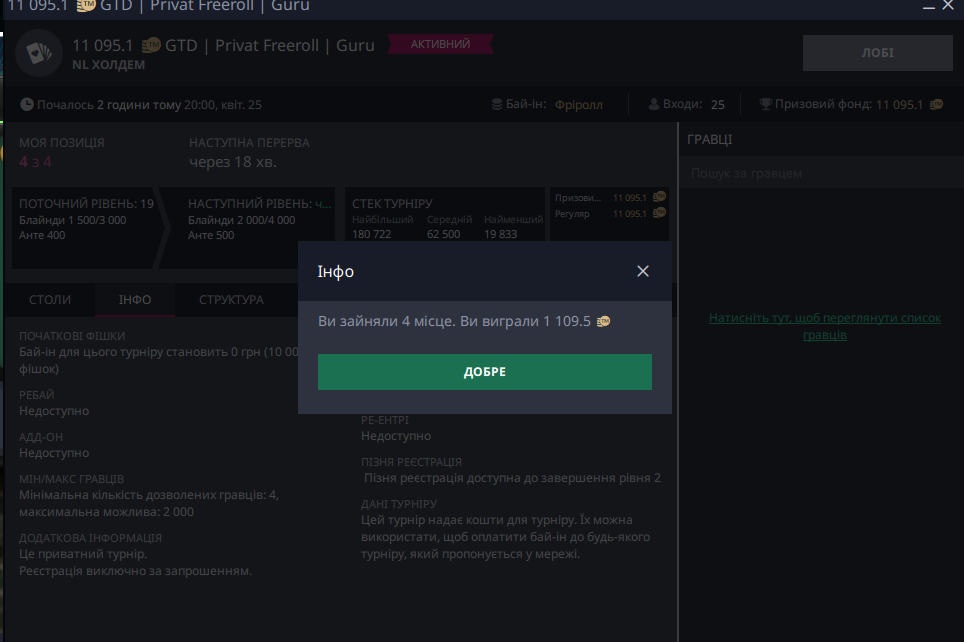Viewport: 964px width, 642px height.
Task: Switch to the СТОЛИ tab
Action: (50, 299)
